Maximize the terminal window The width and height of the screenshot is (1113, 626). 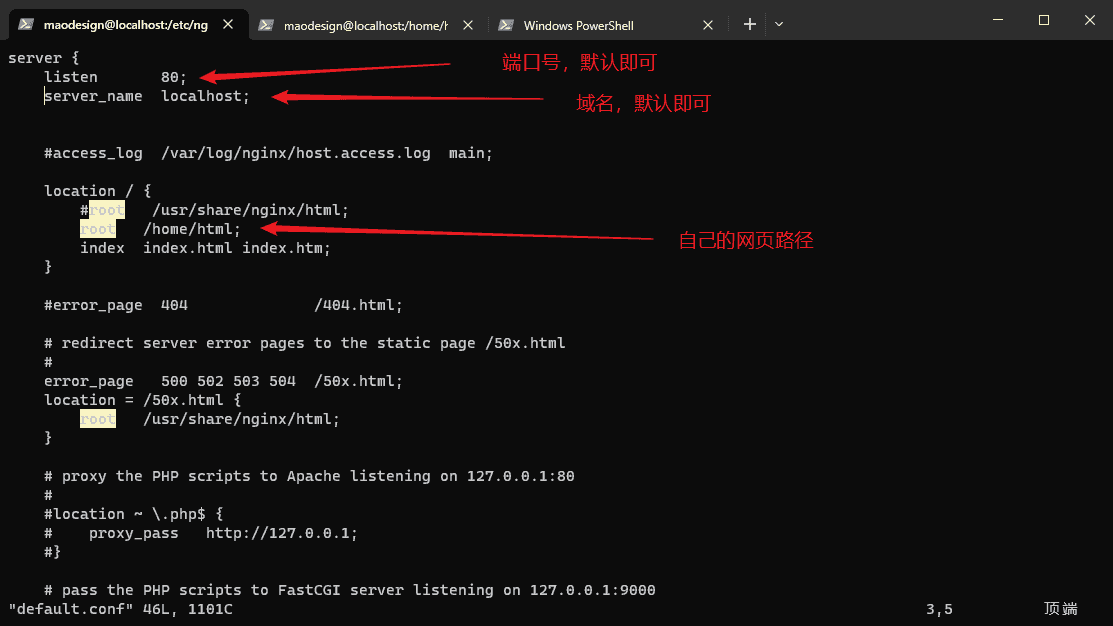click(x=1043, y=20)
